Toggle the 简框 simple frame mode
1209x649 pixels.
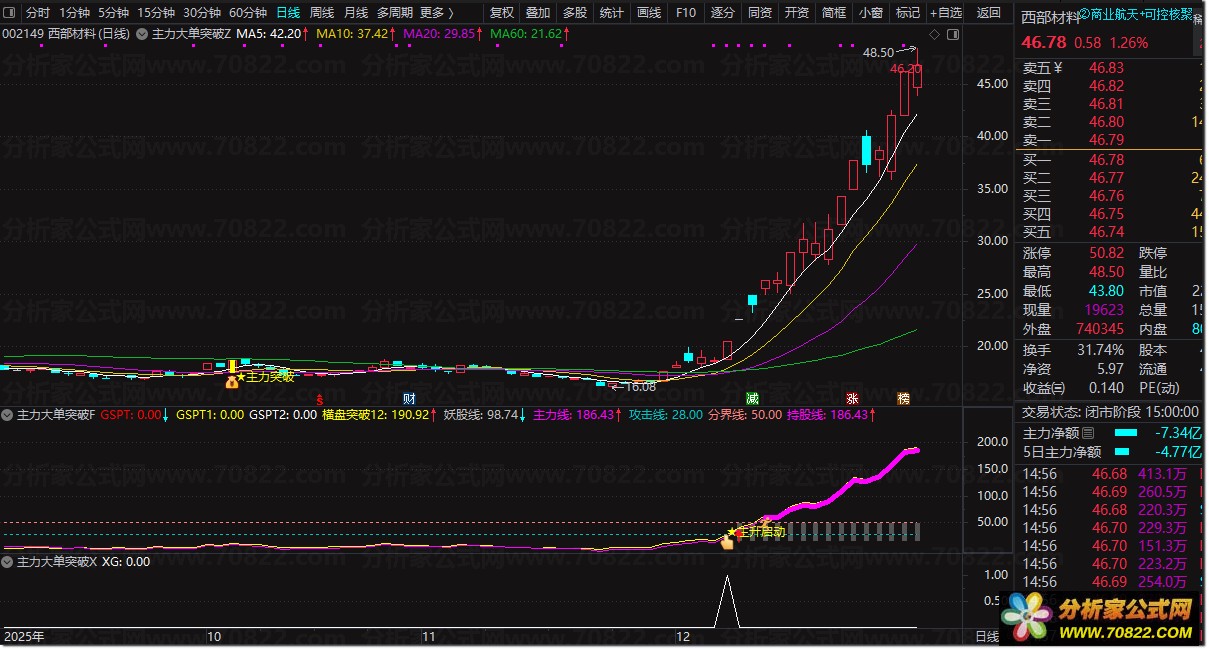pos(834,13)
